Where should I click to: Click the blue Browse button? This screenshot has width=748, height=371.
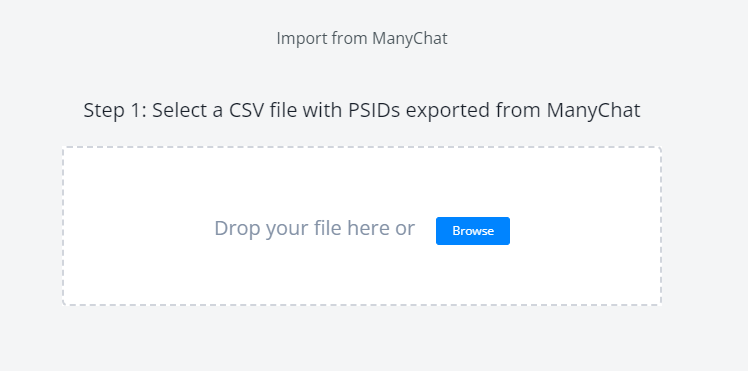coord(473,231)
